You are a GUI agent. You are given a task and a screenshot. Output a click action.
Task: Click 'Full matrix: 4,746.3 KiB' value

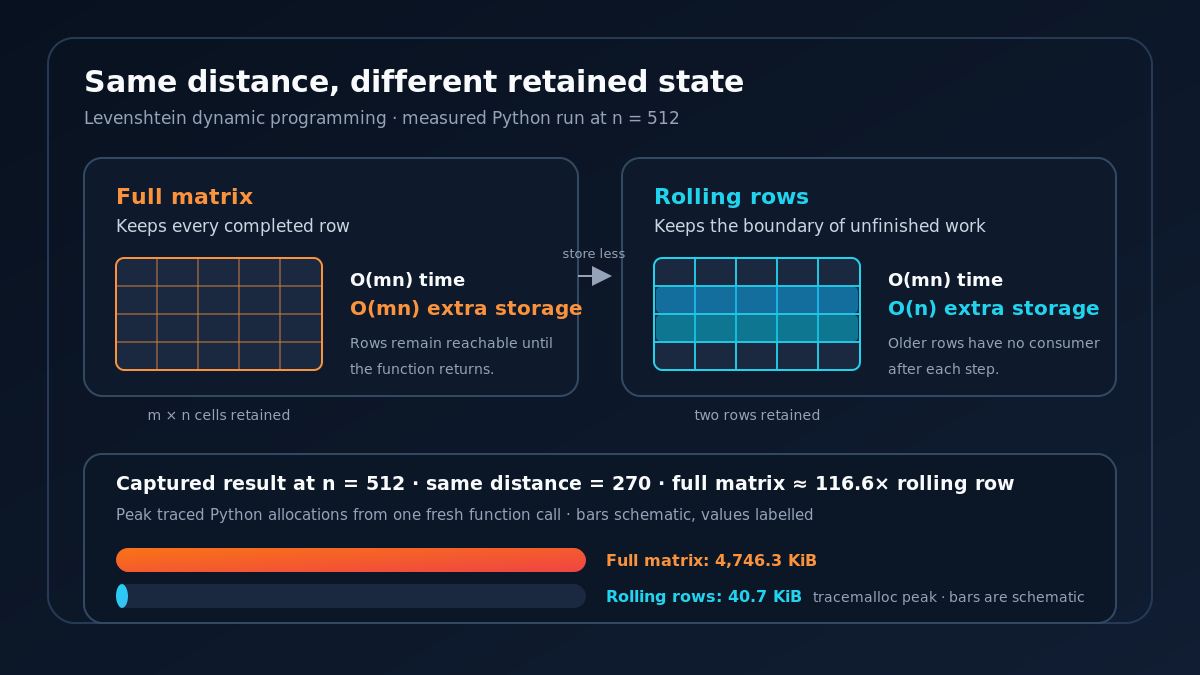[711, 561]
